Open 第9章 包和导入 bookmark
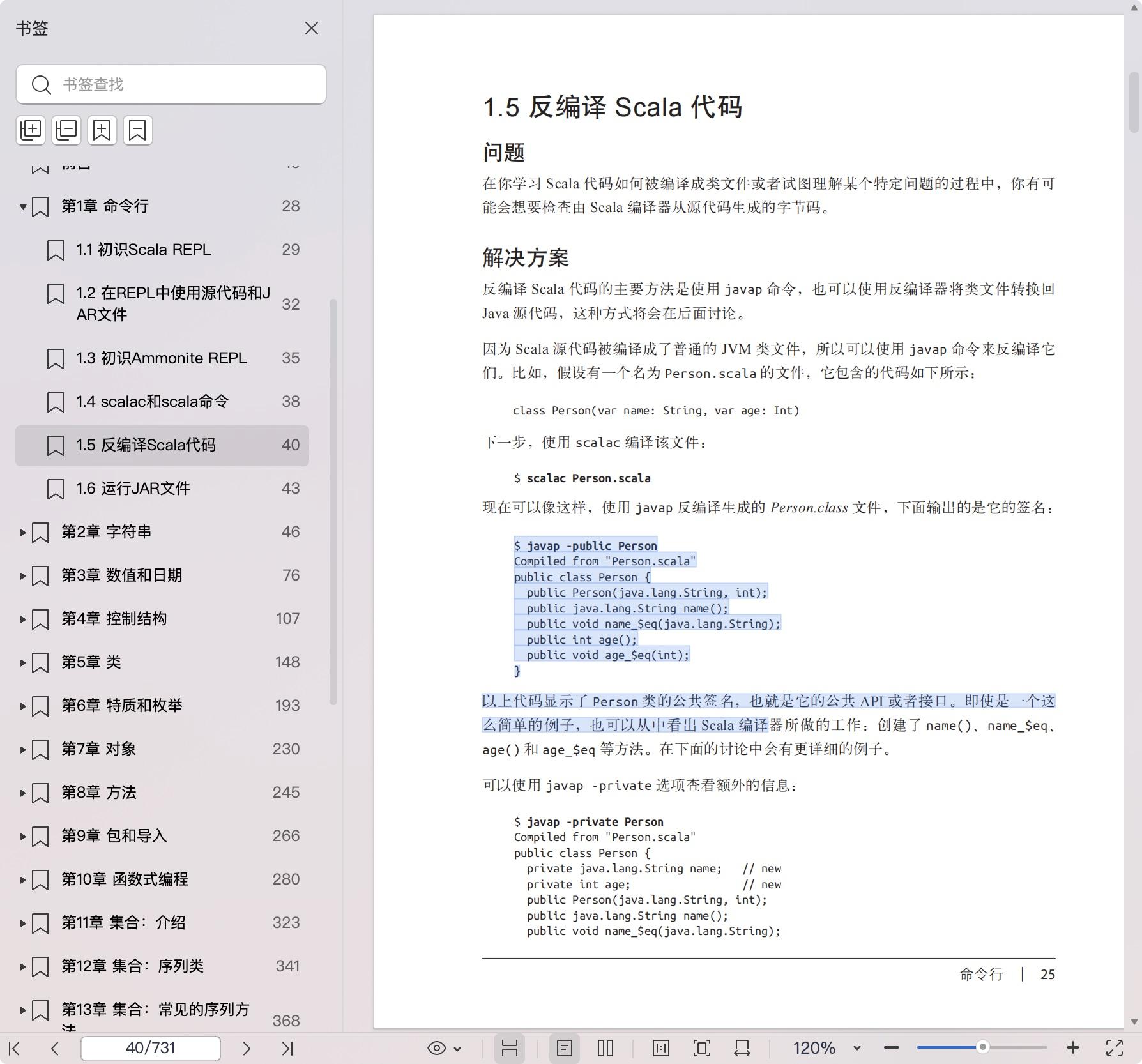1142x1064 pixels. tap(114, 836)
